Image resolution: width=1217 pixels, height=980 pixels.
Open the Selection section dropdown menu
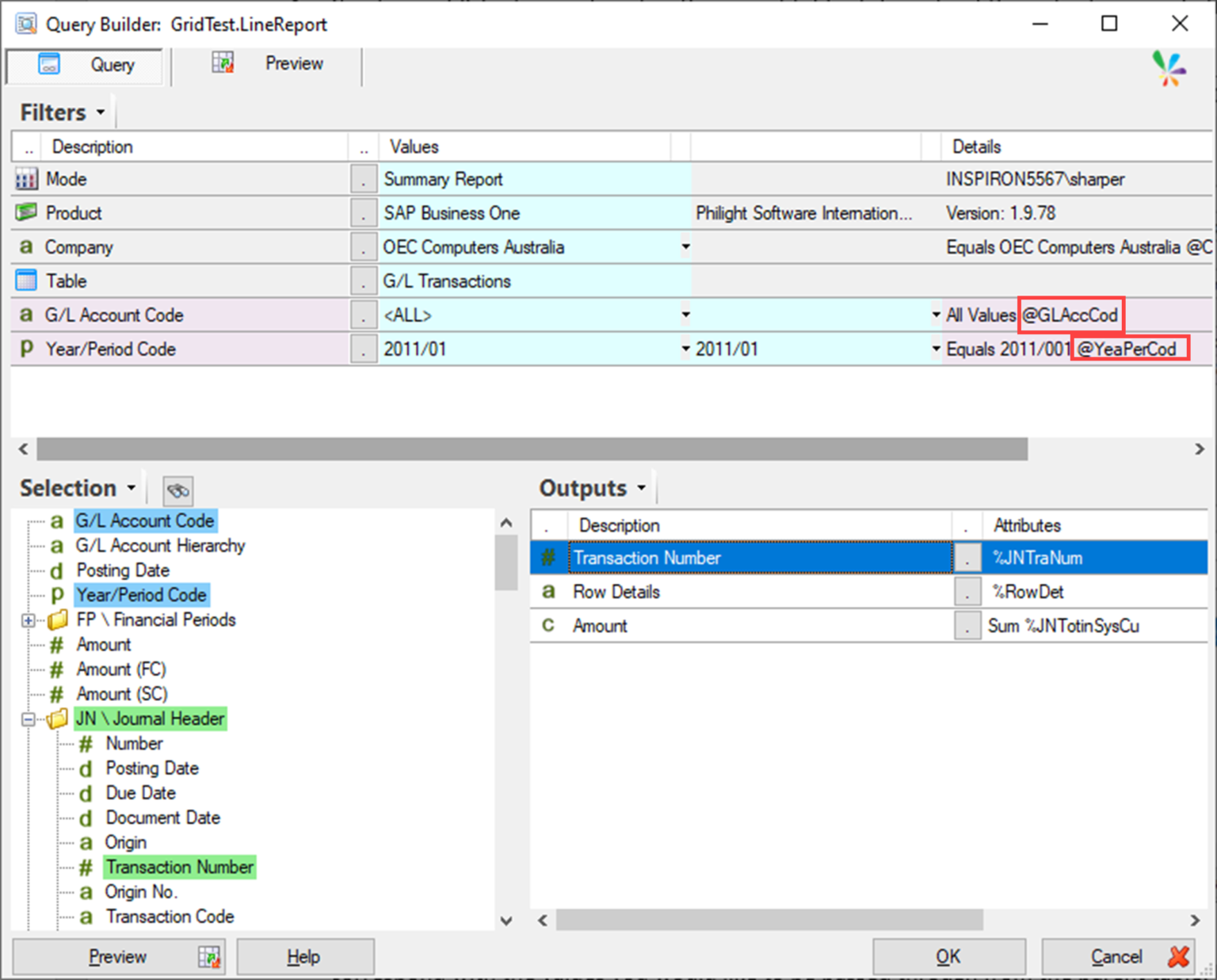(132, 488)
